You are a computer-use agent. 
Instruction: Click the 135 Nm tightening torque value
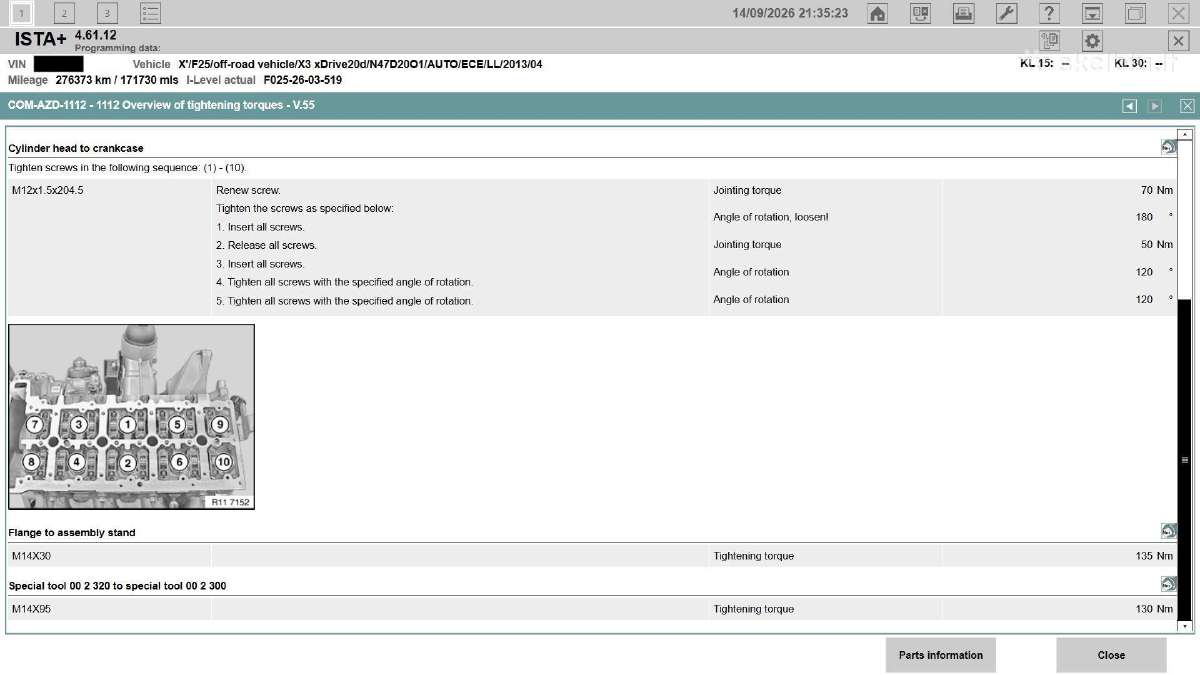pyautogui.click(x=1154, y=556)
